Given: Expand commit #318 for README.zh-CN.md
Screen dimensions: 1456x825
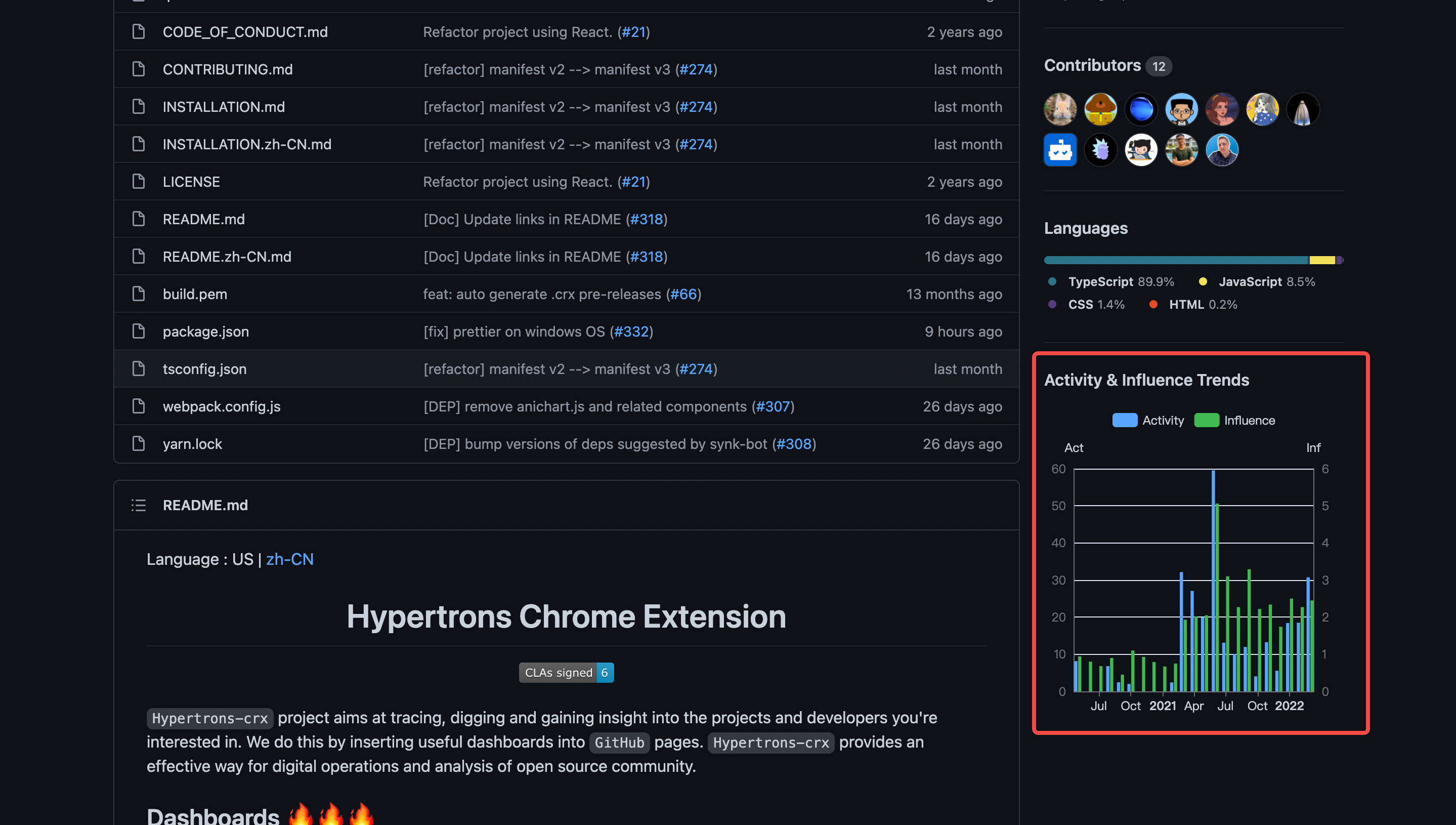Looking at the screenshot, I should pyautogui.click(x=647, y=256).
